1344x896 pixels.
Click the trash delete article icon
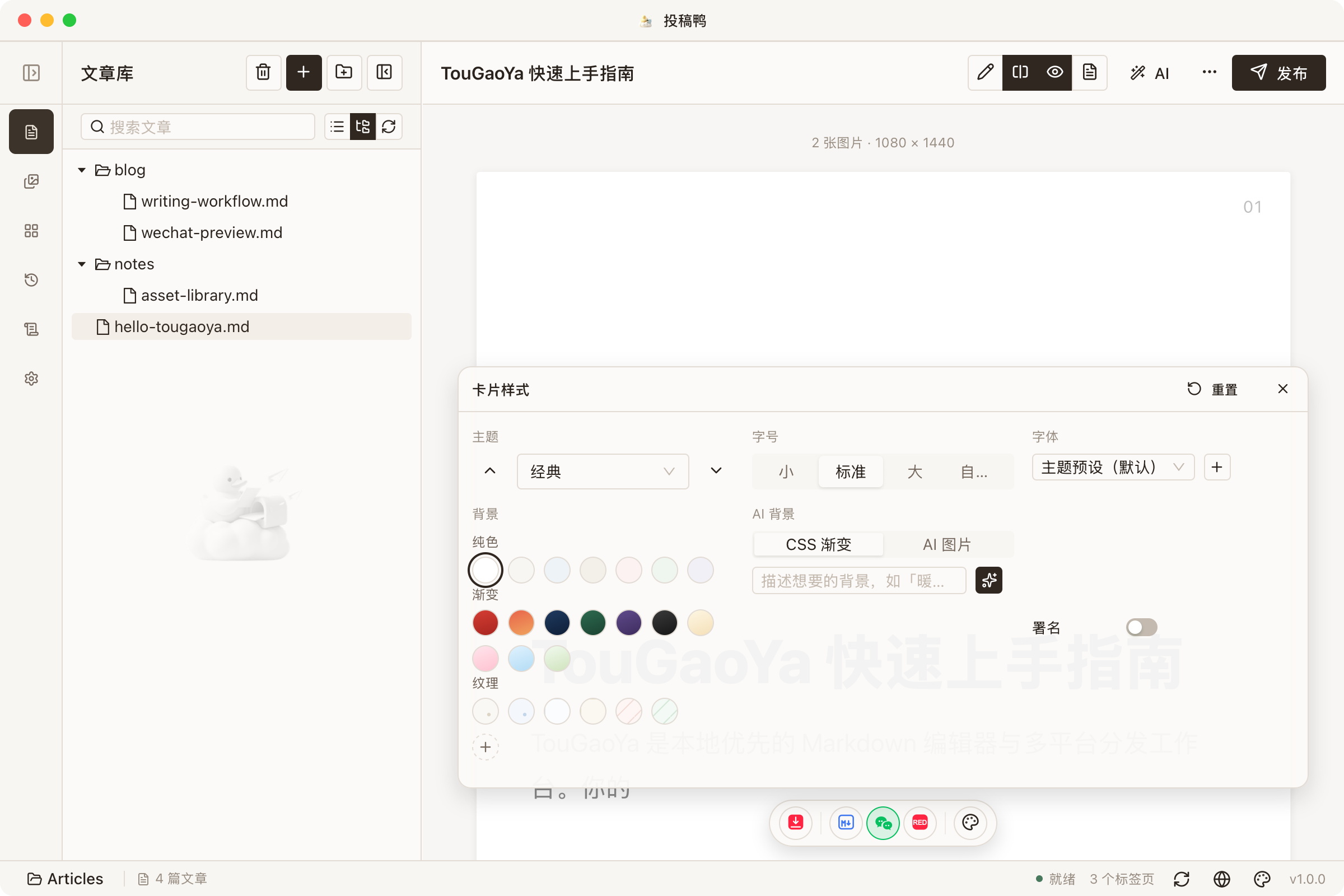coord(263,73)
